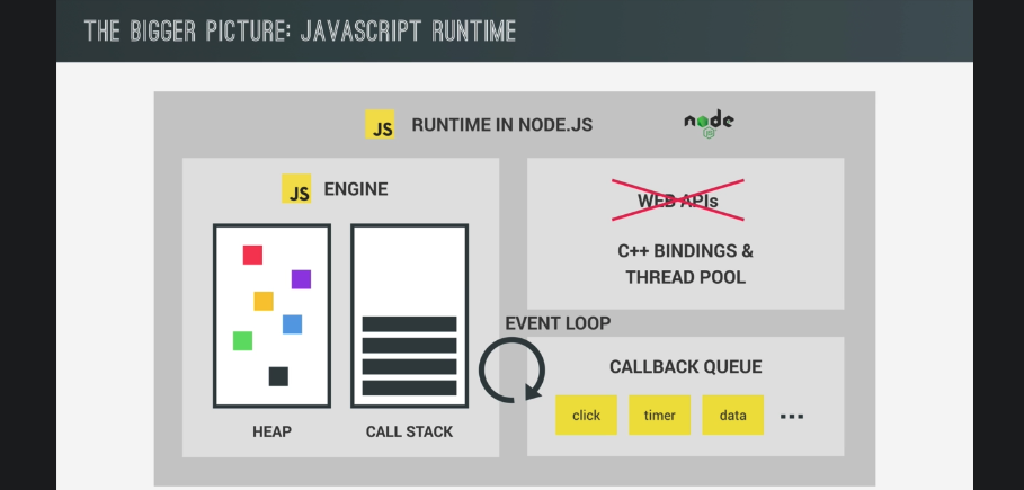
Task: Select the yellow 'data' callback box
Action: 733,415
